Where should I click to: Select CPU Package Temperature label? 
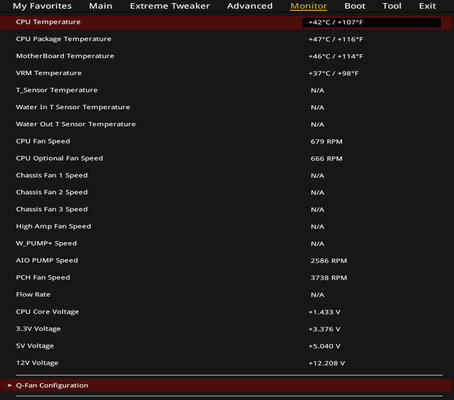pyautogui.click(x=64, y=39)
